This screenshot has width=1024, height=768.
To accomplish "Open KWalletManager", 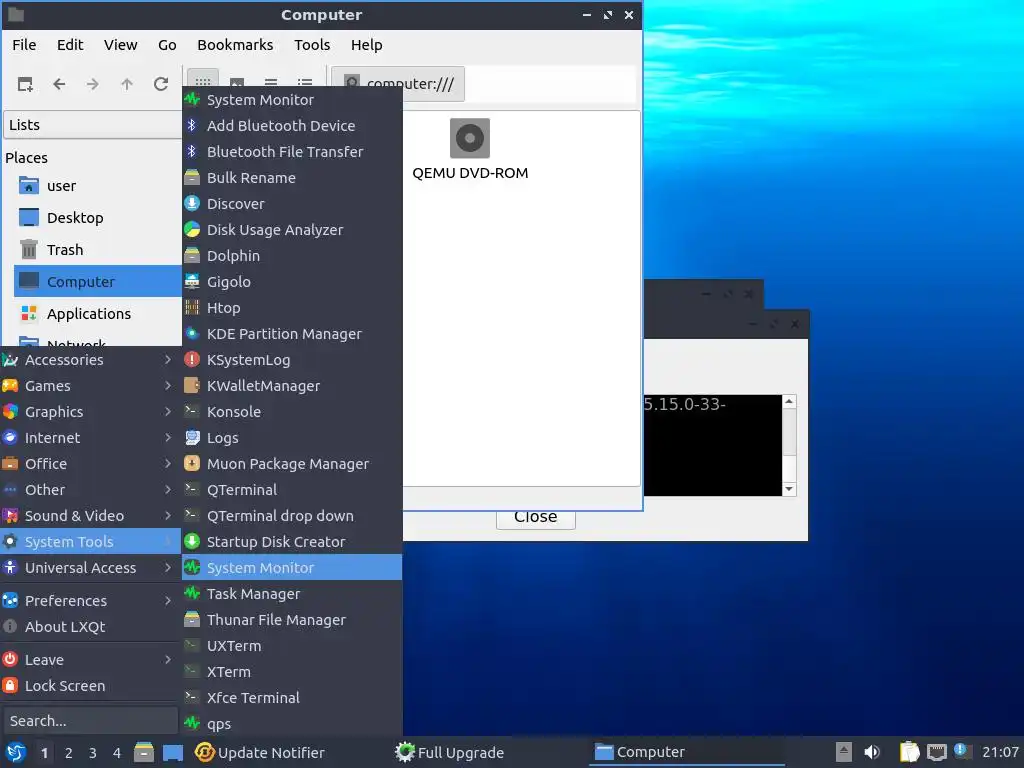I will click(x=292, y=386).
